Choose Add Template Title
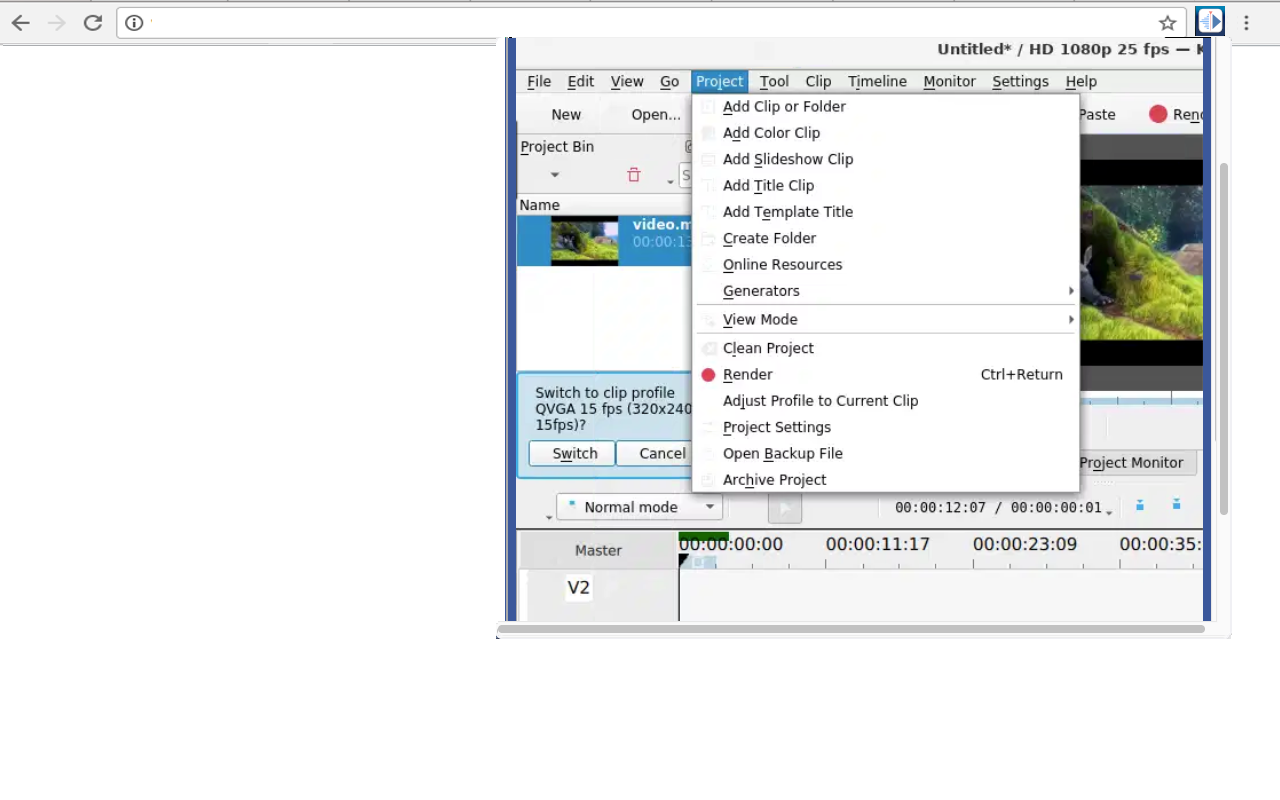Viewport: 1280px width, 800px height. [x=885, y=212]
